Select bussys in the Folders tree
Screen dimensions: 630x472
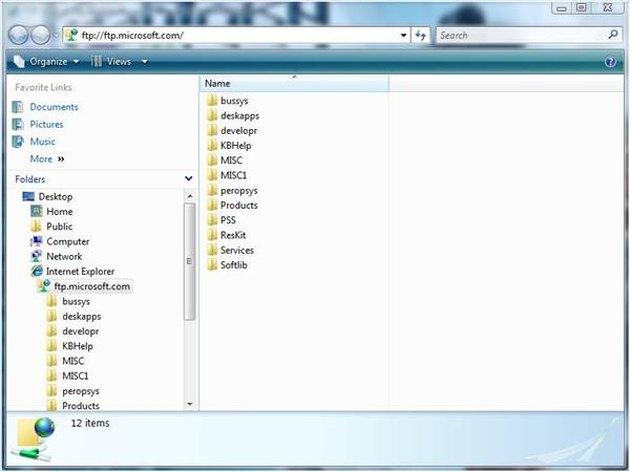(76, 302)
